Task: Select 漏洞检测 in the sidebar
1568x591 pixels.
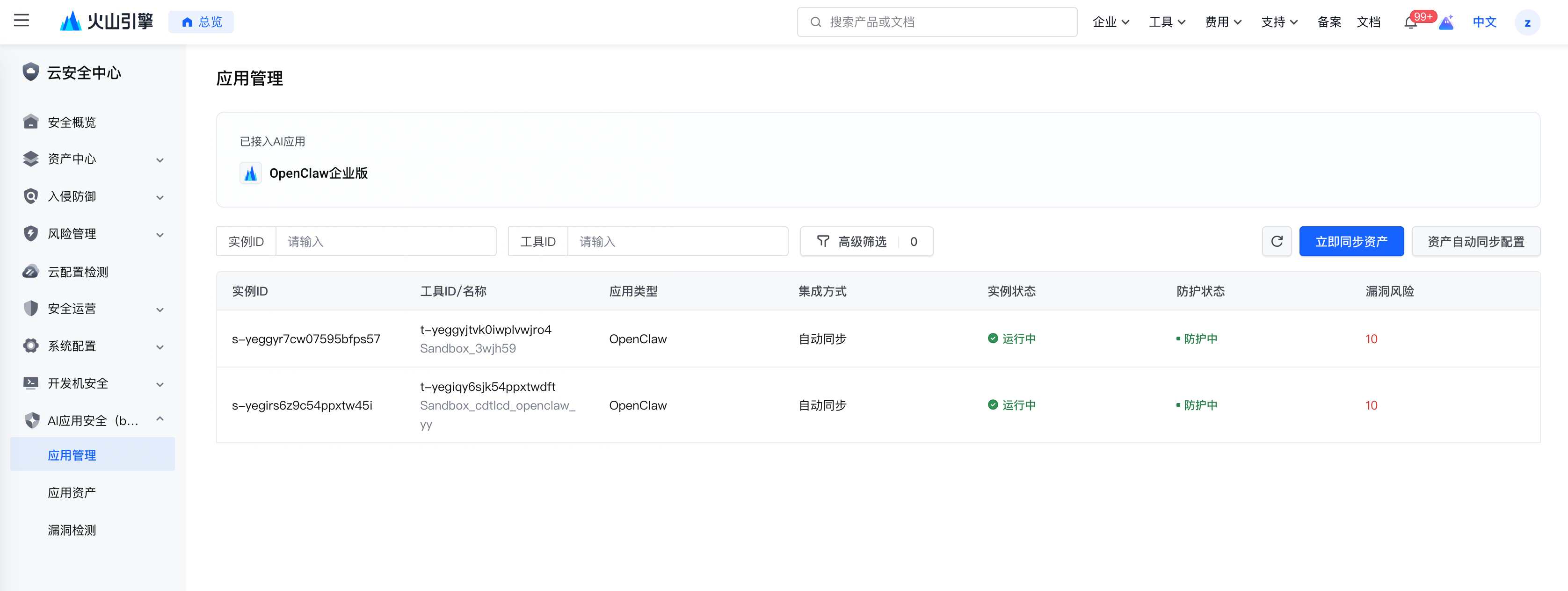Action: [x=72, y=530]
